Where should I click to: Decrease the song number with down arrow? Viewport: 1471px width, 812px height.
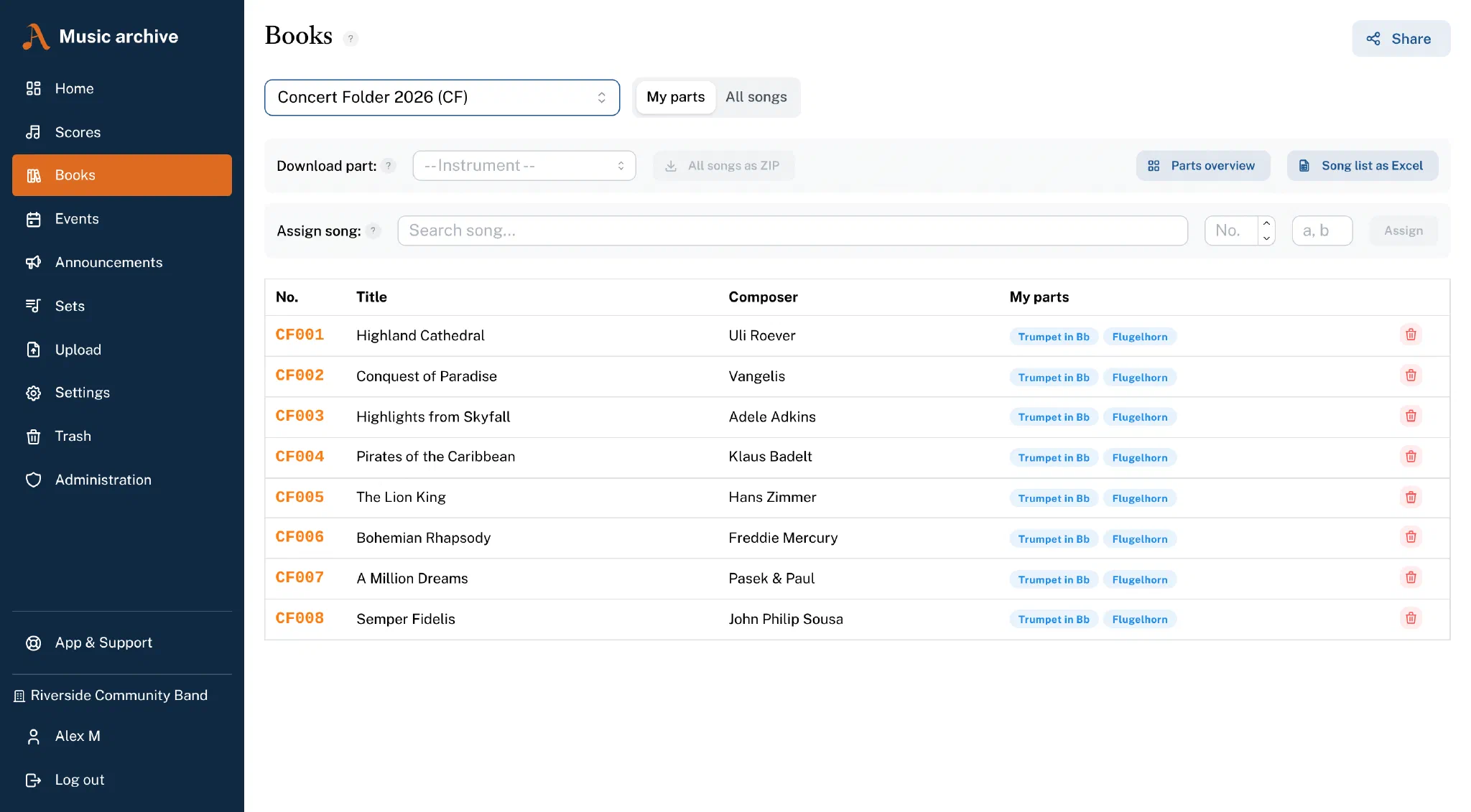click(1266, 238)
